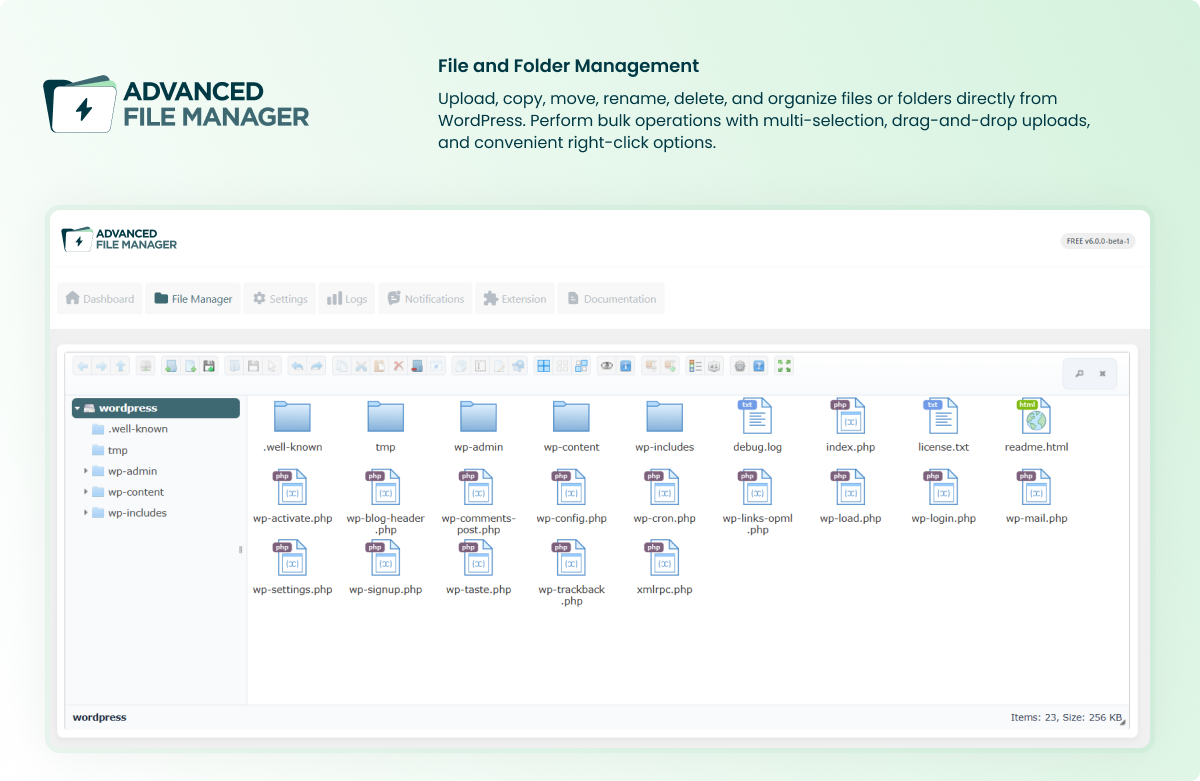This screenshot has width=1200, height=781.
Task: Open the Settings tab
Action: click(x=280, y=299)
